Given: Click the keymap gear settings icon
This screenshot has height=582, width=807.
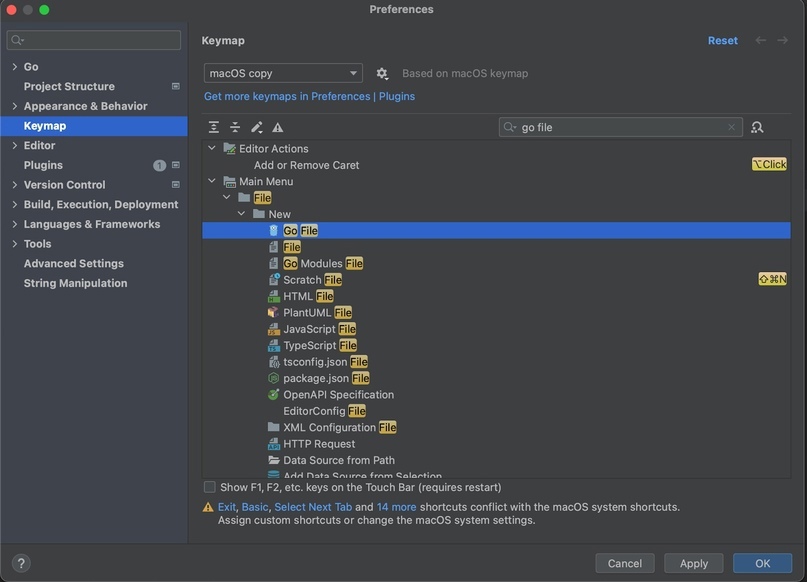Looking at the screenshot, I should coord(382,73).
